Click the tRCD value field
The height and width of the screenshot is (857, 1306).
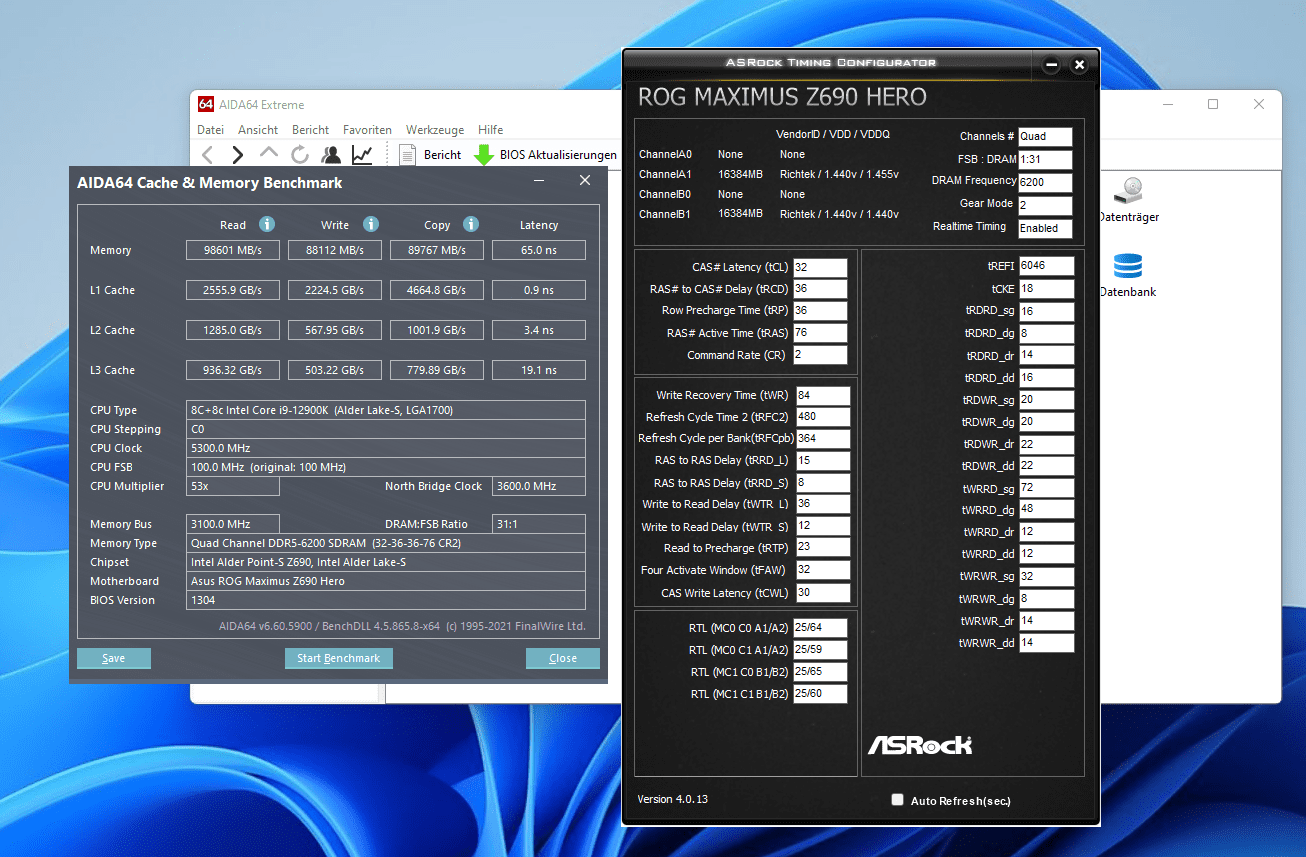820,289
